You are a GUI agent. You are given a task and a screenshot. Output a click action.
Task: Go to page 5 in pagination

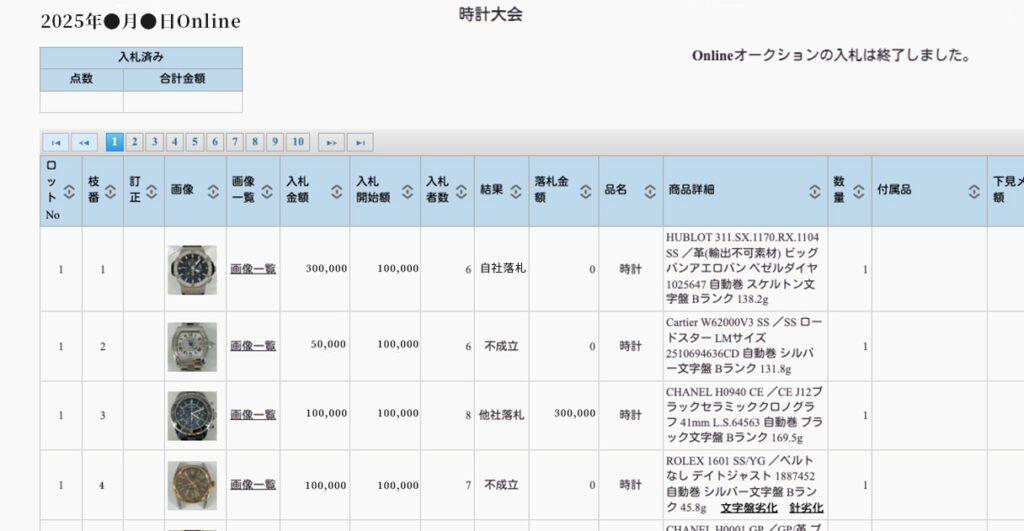tap(195, 142)
